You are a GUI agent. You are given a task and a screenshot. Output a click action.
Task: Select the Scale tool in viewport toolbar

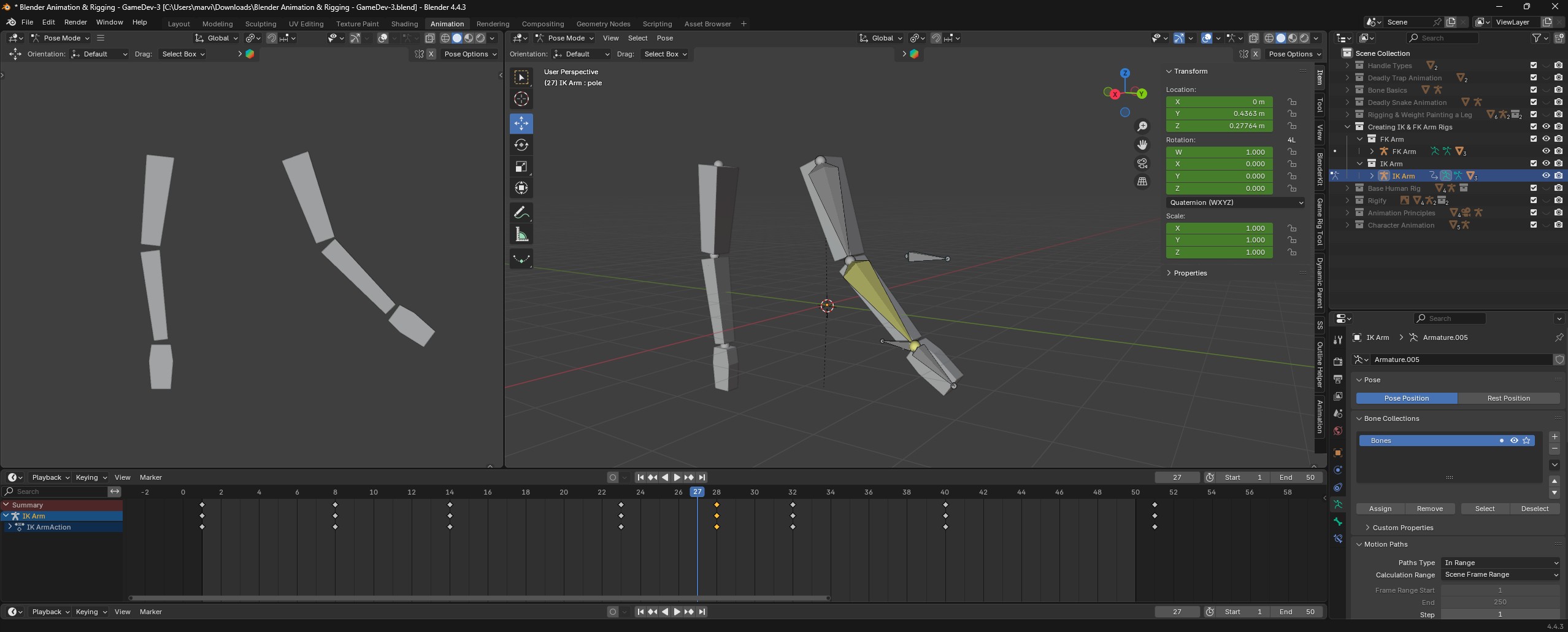point(521,167)
